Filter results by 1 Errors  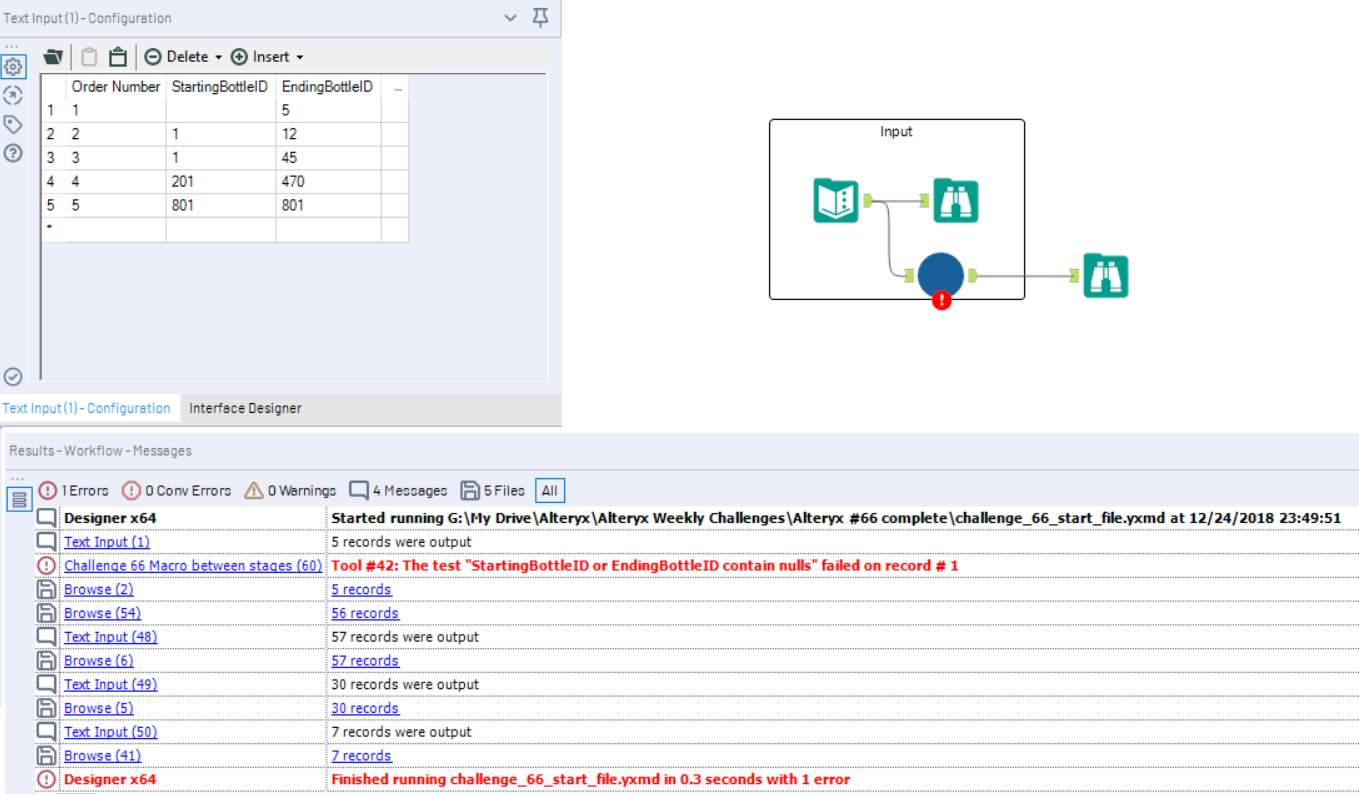click(74, 491)
